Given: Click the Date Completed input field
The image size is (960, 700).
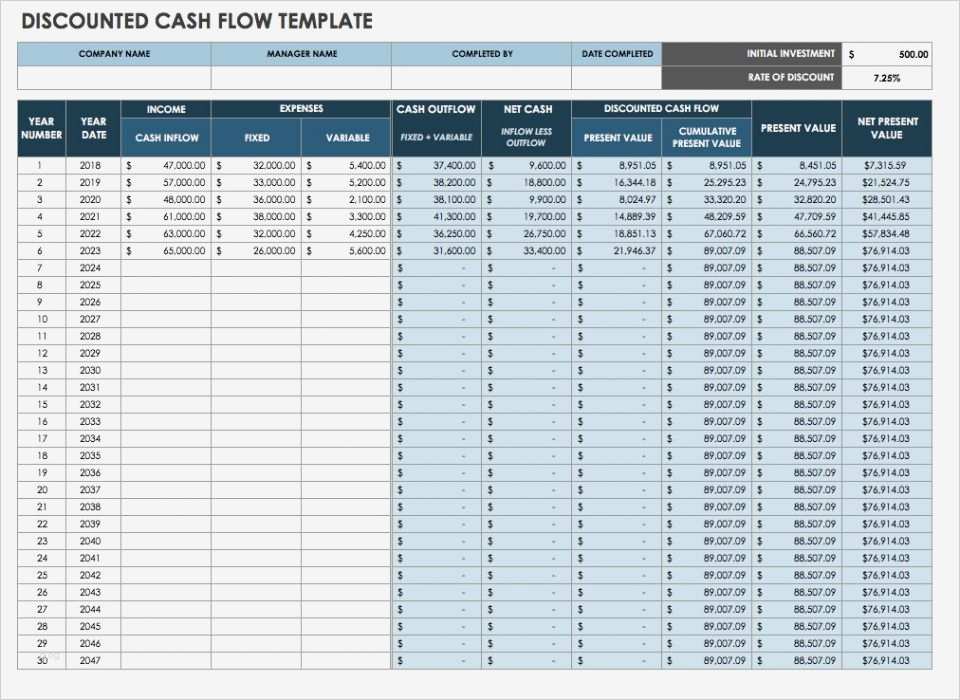Looking at the screenshot, I should pos(616,76).
